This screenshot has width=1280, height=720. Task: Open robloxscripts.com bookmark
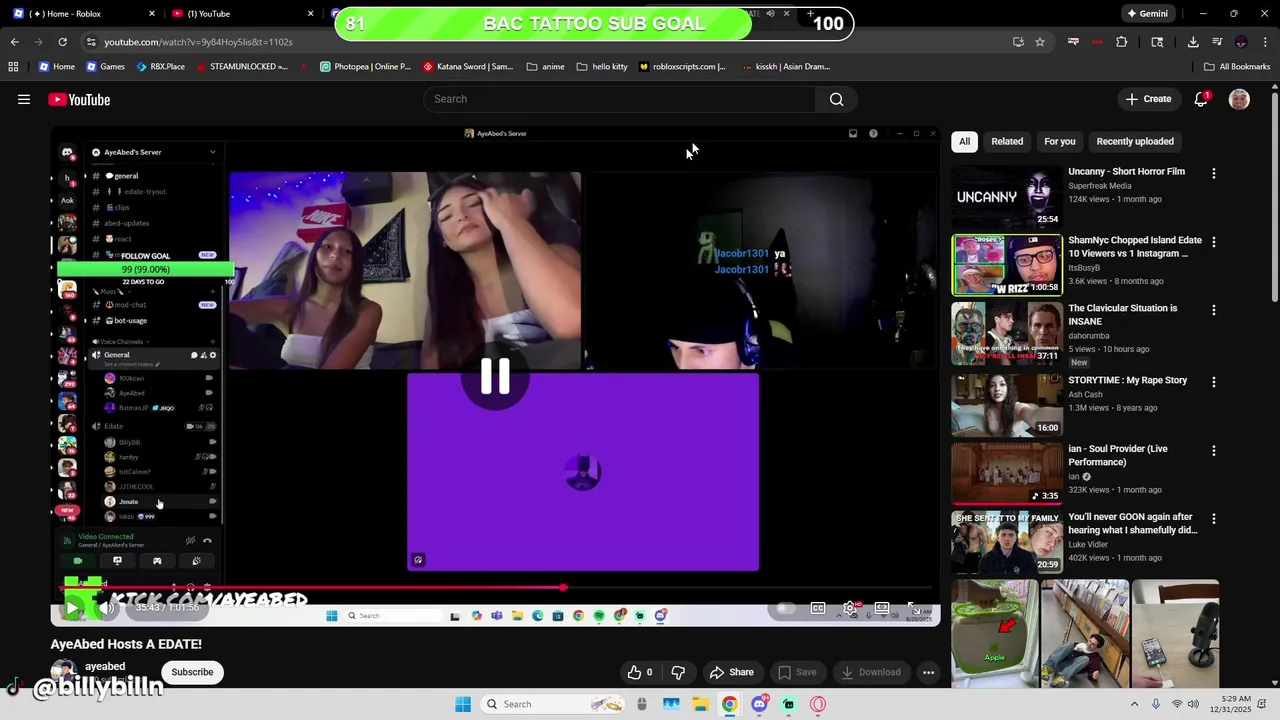point(681,67)
